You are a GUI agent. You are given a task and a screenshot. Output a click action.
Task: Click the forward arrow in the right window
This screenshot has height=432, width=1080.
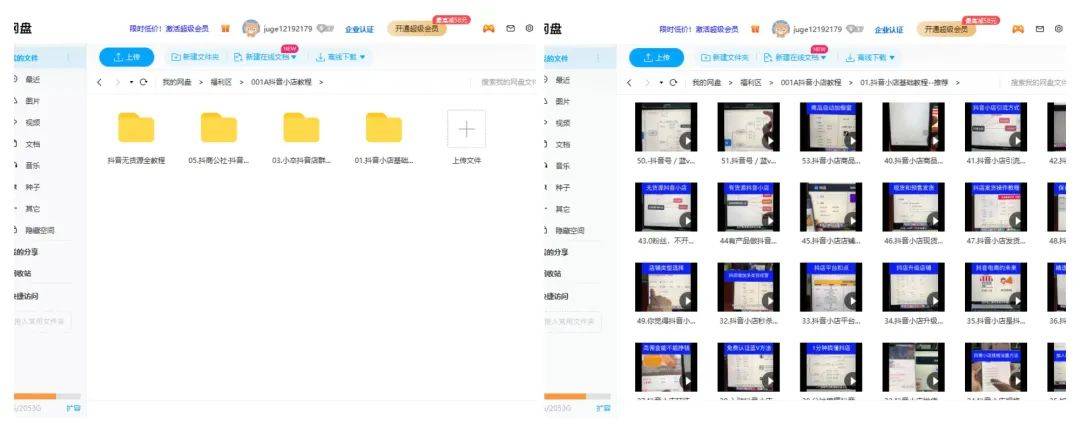click(x=647, y=82)
